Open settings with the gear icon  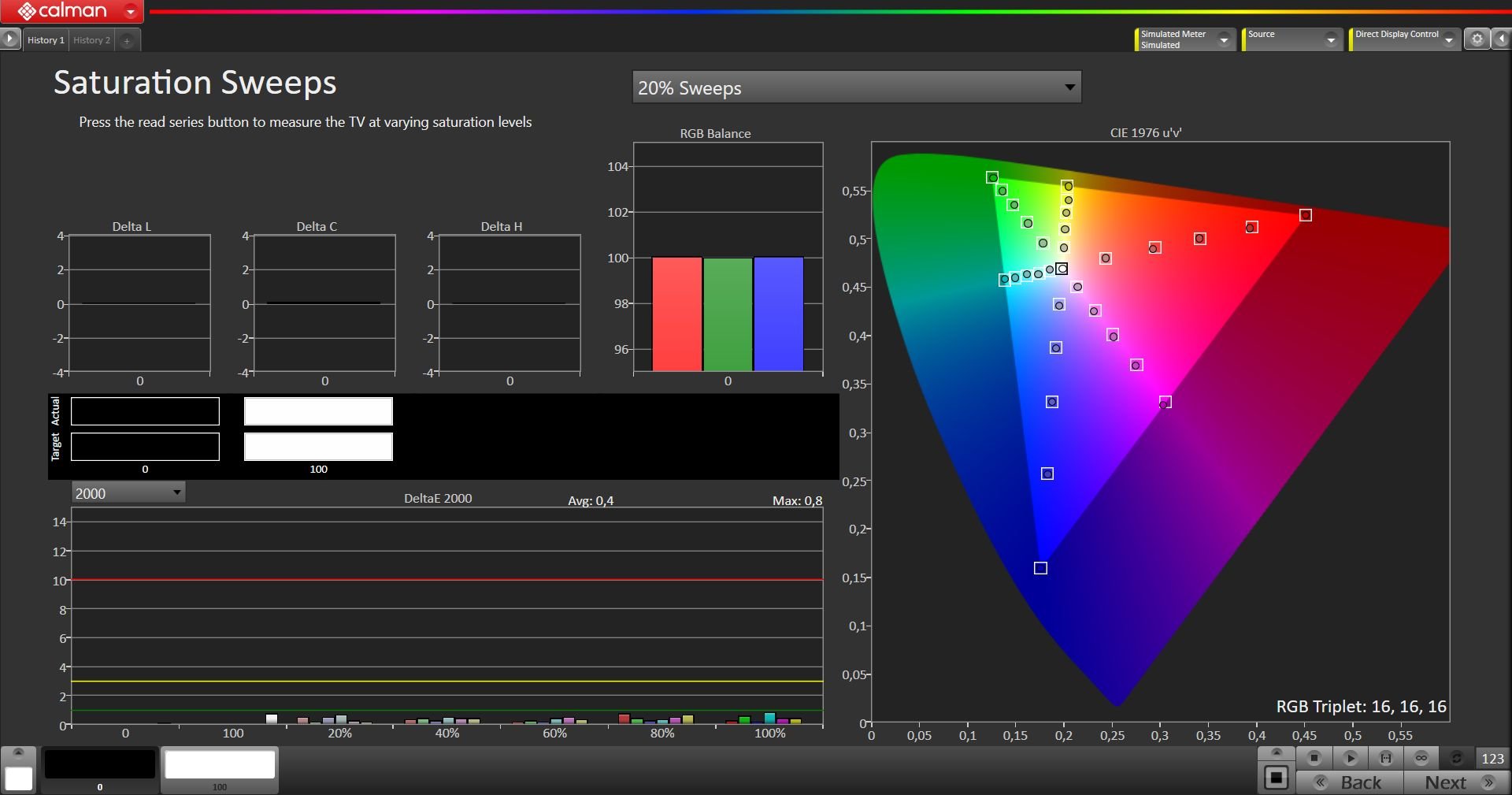point(1477,39)
